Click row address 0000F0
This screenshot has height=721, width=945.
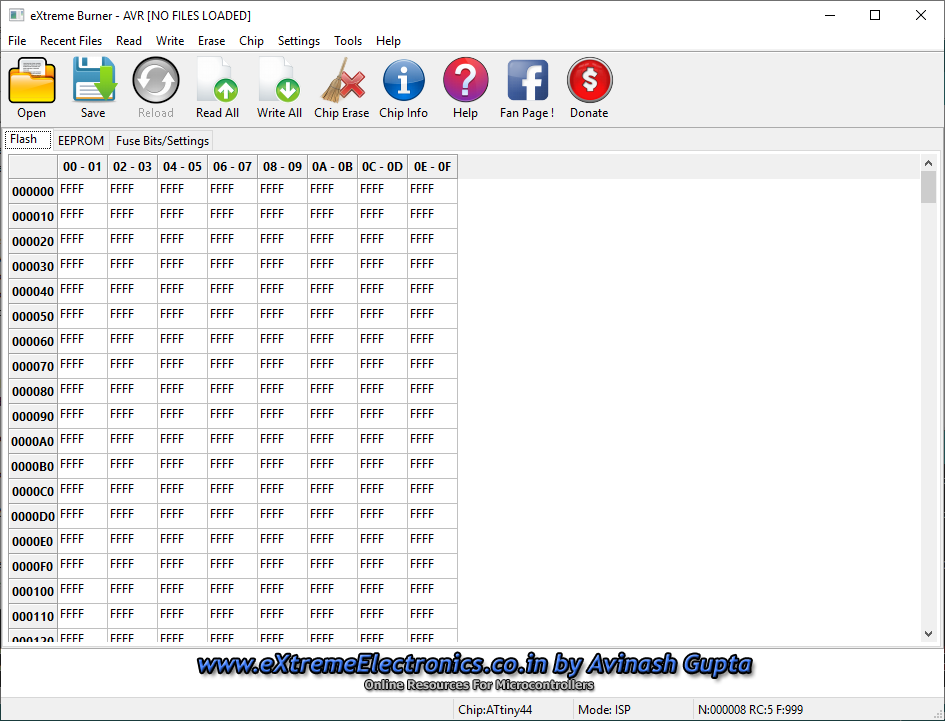(x=33, y=567)
